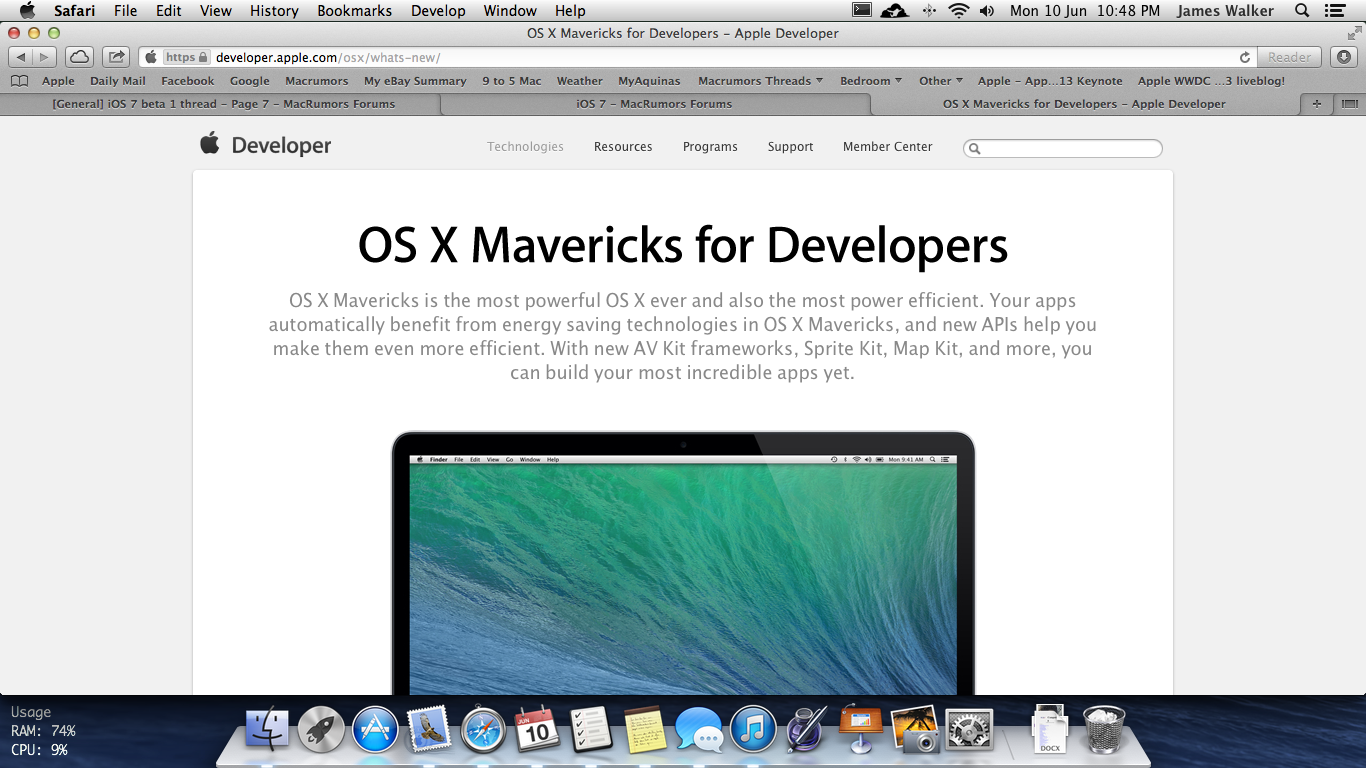Open the Trash in the Dock
The width and height of the screenshot is (1366, 768).
coord(1104,729)
